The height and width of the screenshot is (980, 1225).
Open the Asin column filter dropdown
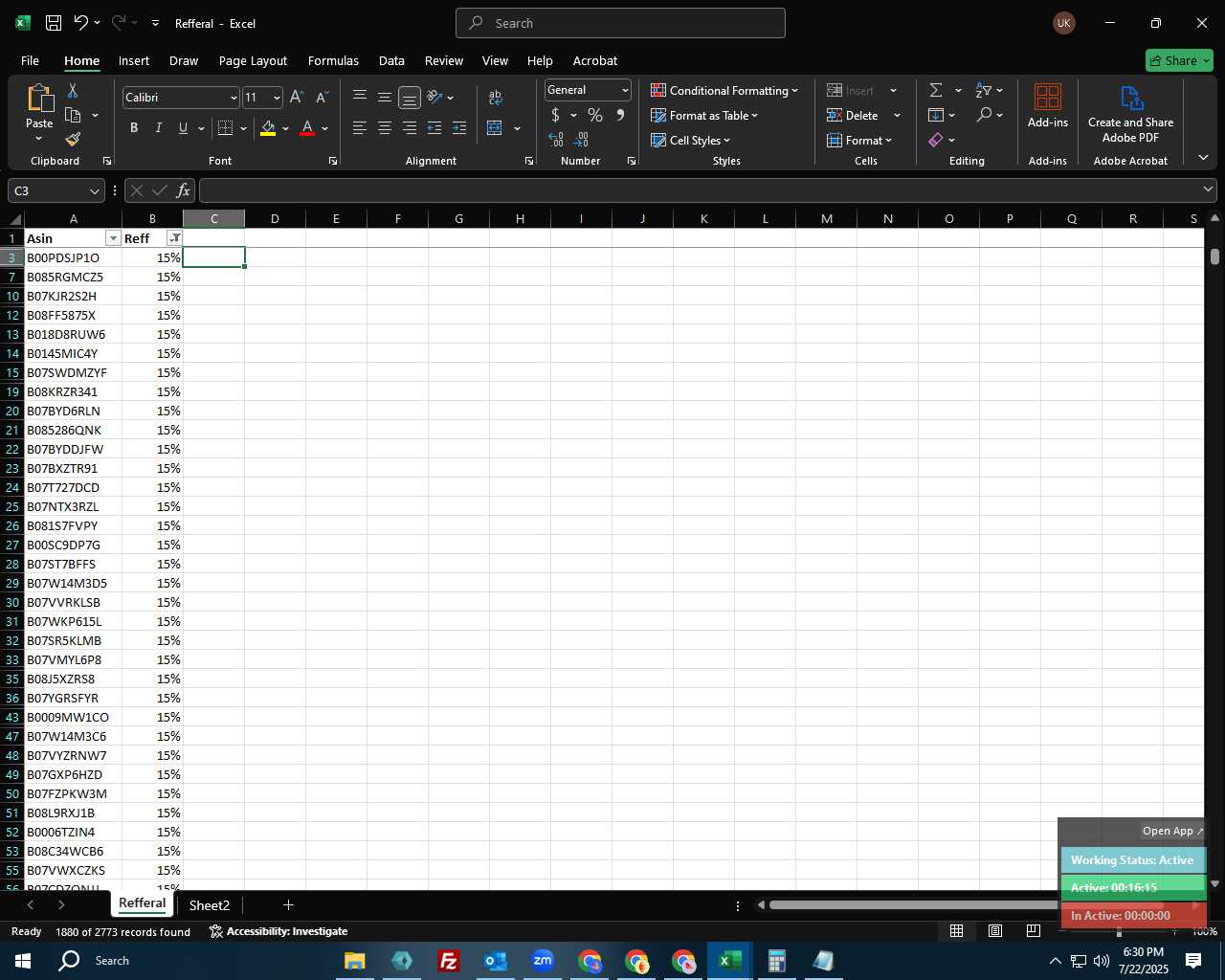(113, 238)
